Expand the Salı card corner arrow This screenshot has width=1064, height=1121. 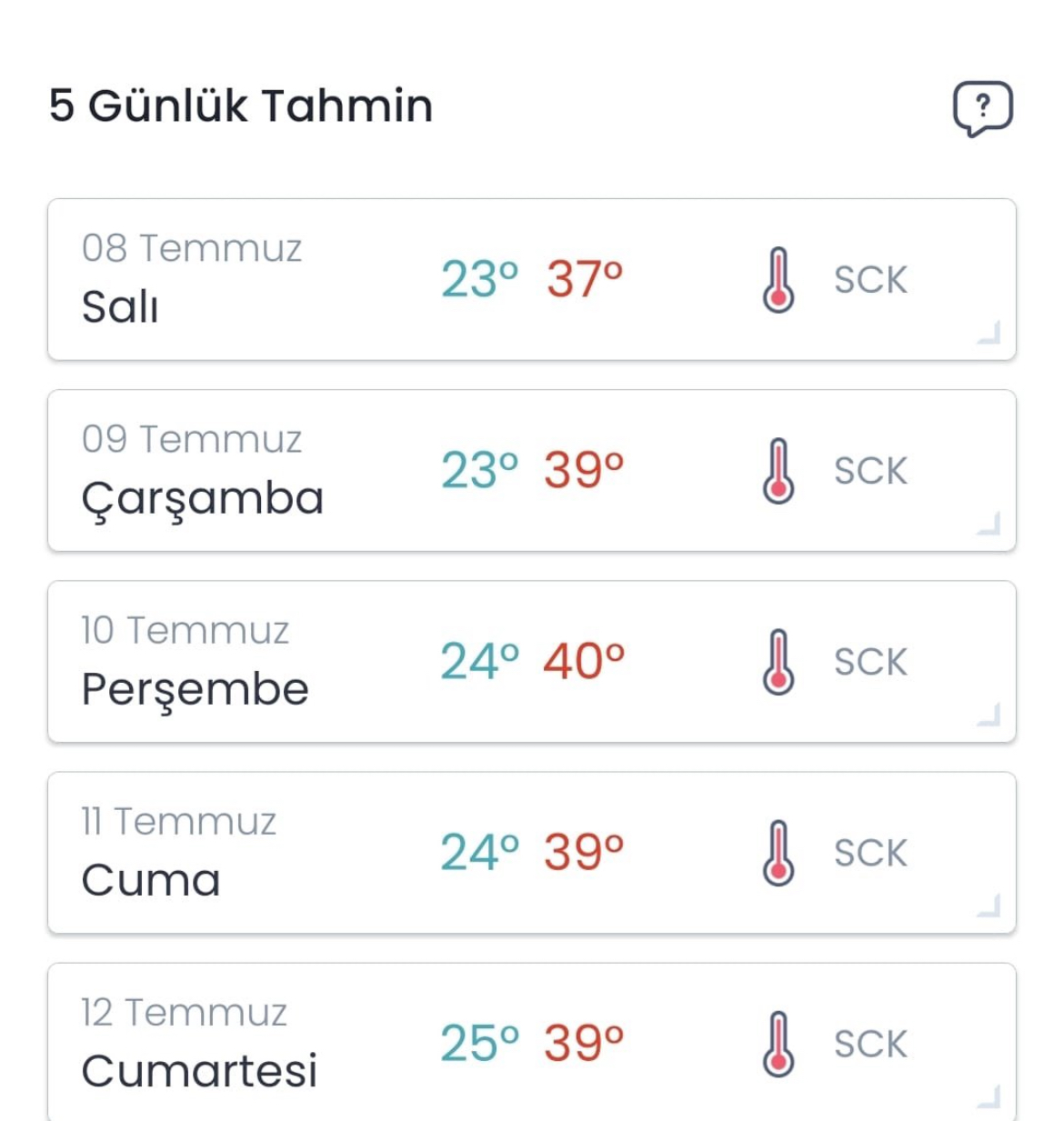point(989,333)
